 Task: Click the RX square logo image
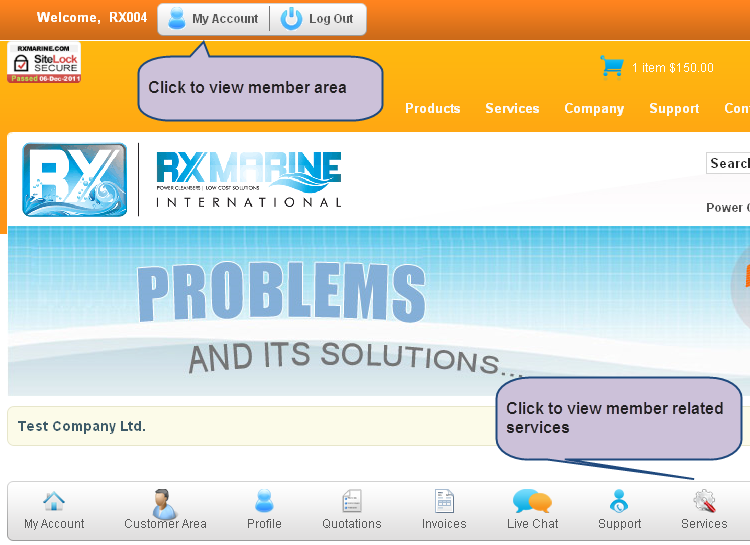coord(75,180)
